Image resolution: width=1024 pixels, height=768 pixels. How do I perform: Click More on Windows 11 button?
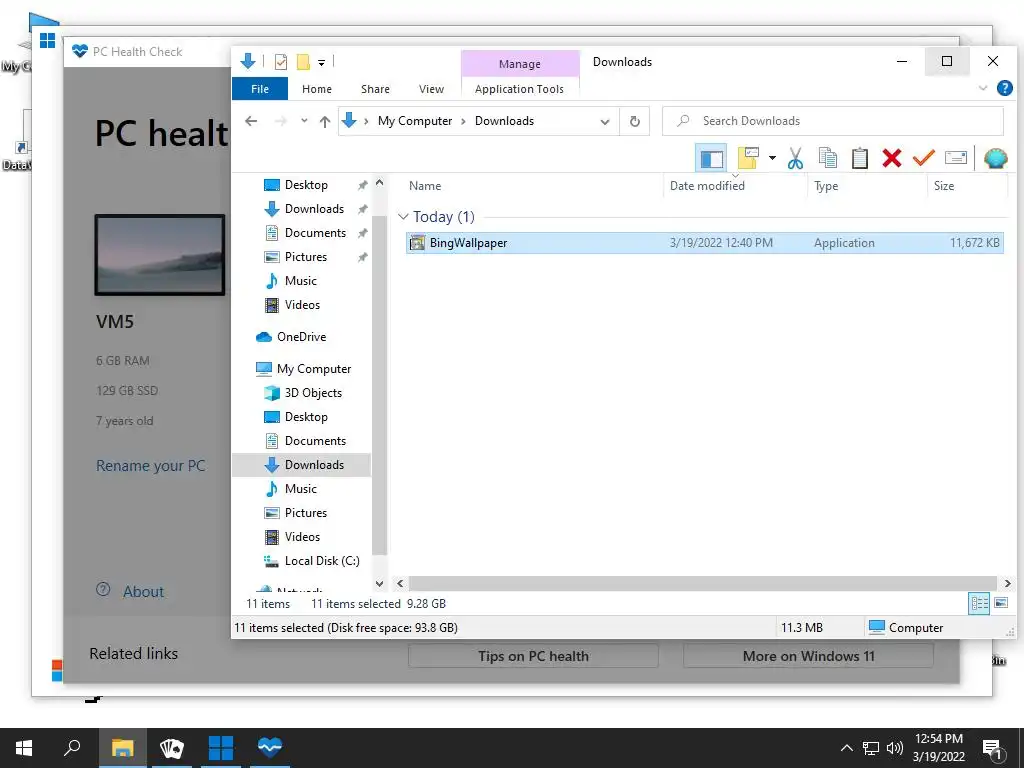point(808,656)
